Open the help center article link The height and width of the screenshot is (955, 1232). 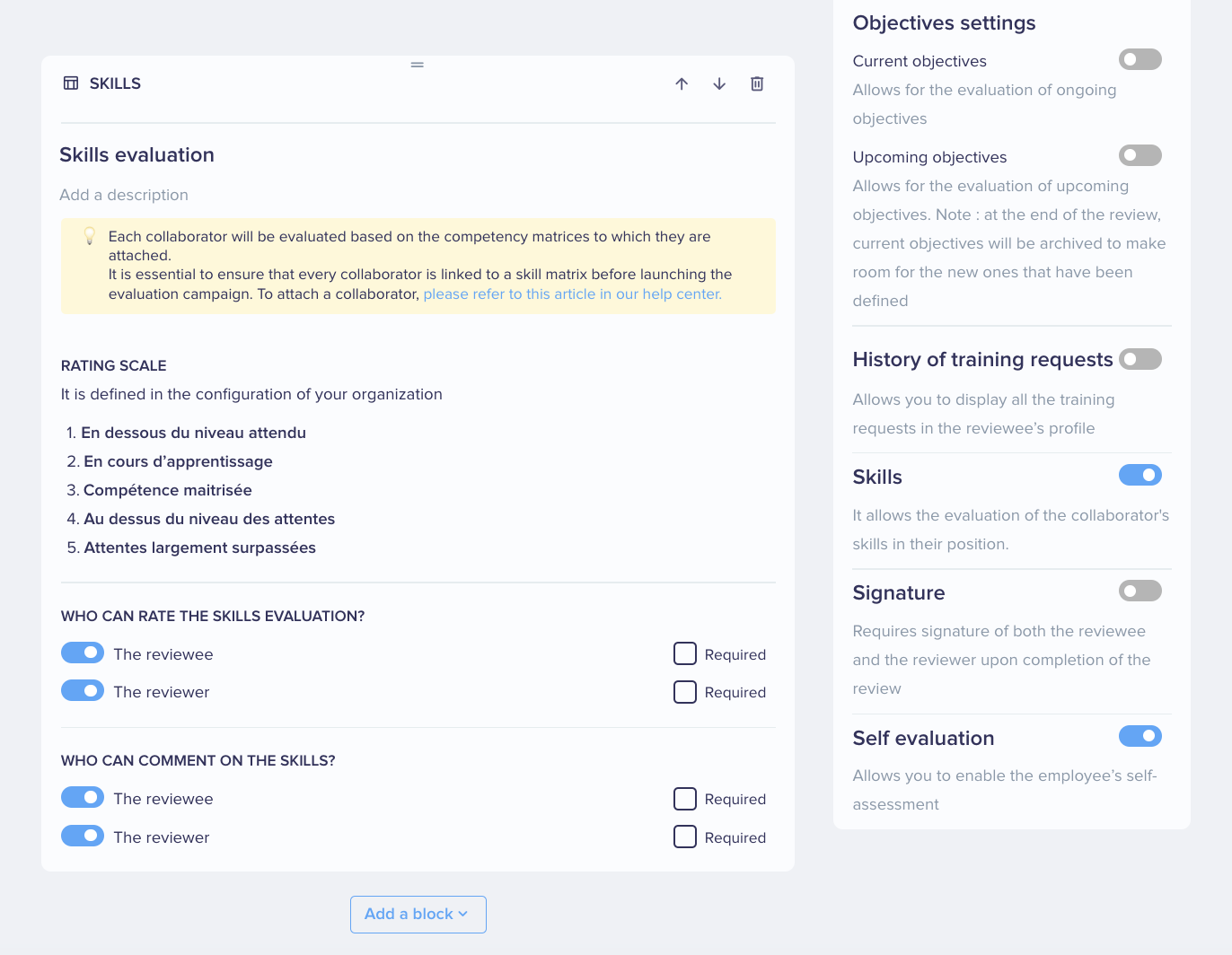click(573, 294)
